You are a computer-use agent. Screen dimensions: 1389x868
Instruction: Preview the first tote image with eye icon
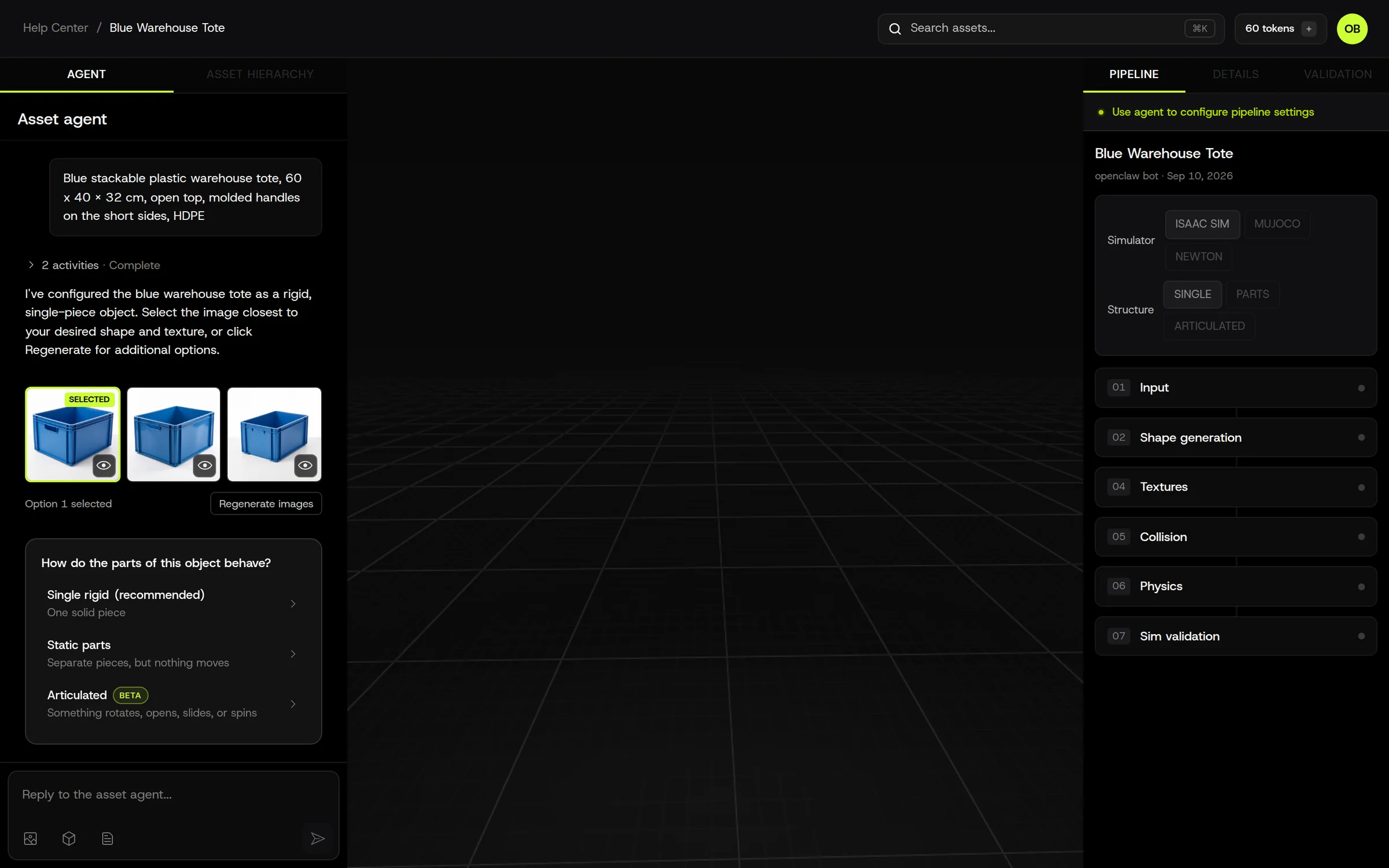point(104,465)
